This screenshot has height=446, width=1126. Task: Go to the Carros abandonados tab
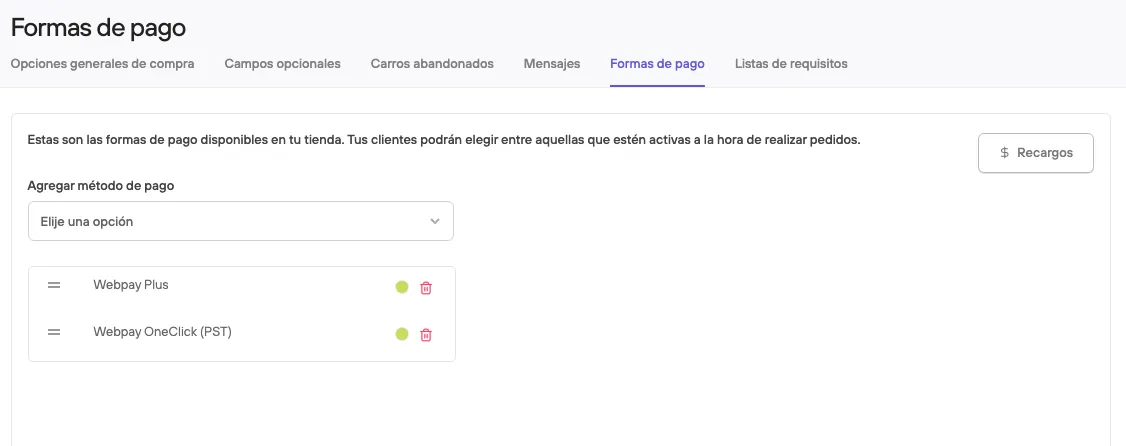coord(432,63)
